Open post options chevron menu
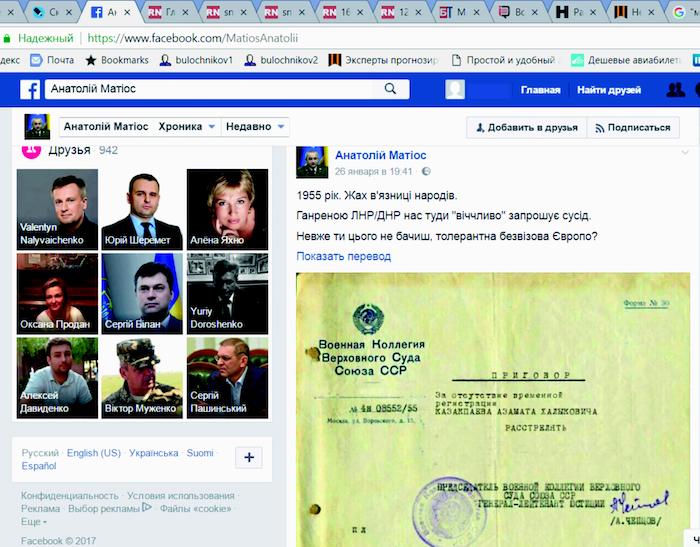700x547 pixels. pos(685,153)
